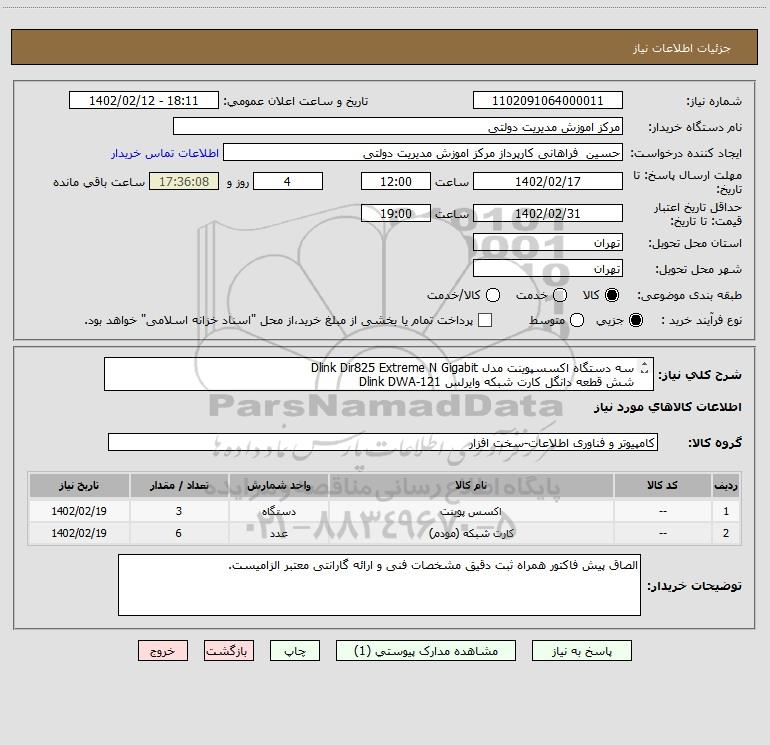Click quantity cell showing 6
The width and height of the screenshot is (770, 745).
179,533
